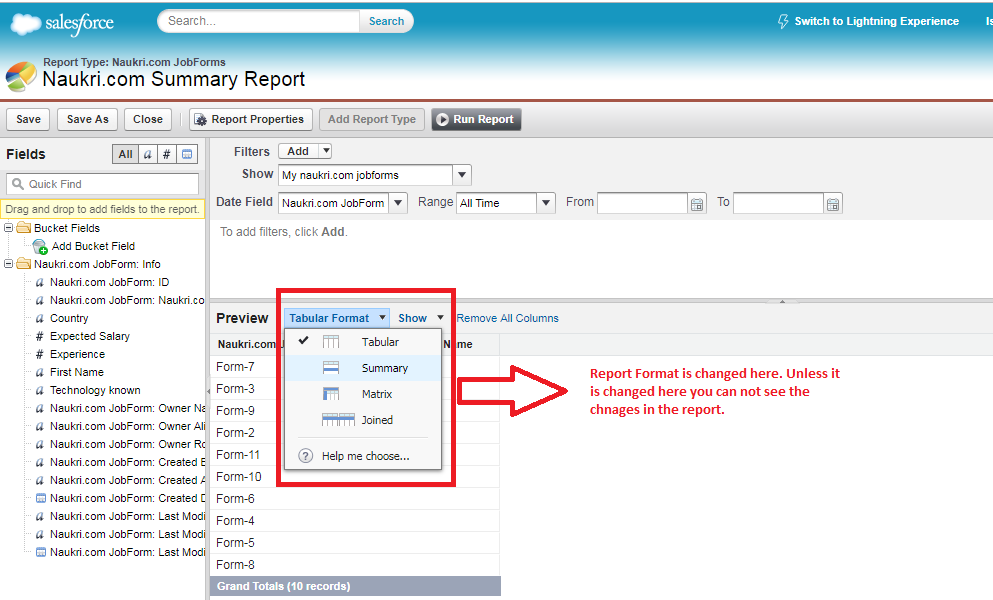The height and width of the screenshot is (600, 993).
Task: Click the Bucket Fields folder icon
Action: pyautogui.click(x=23, y=228)
